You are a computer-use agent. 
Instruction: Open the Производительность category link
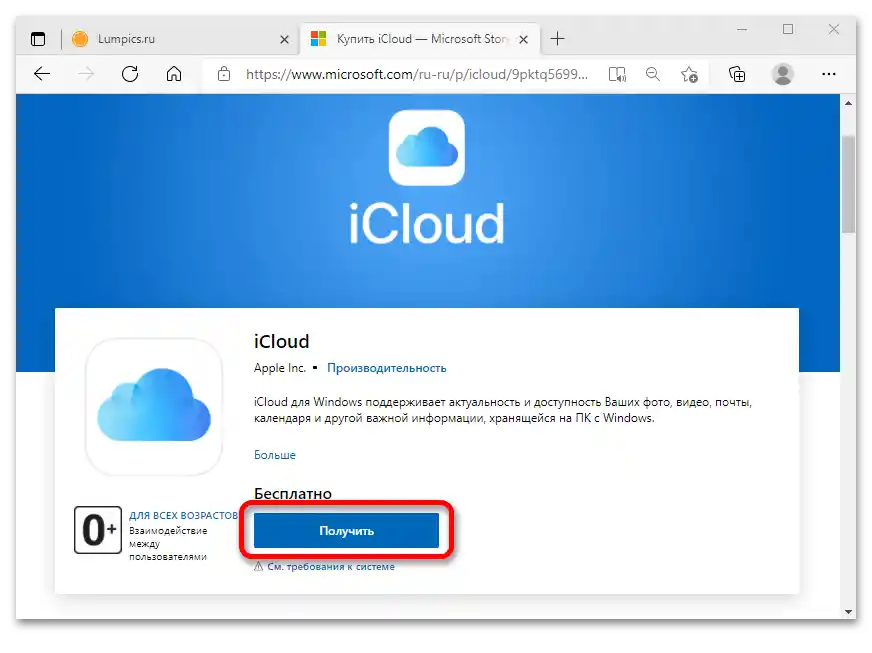[x=387, y=368]
